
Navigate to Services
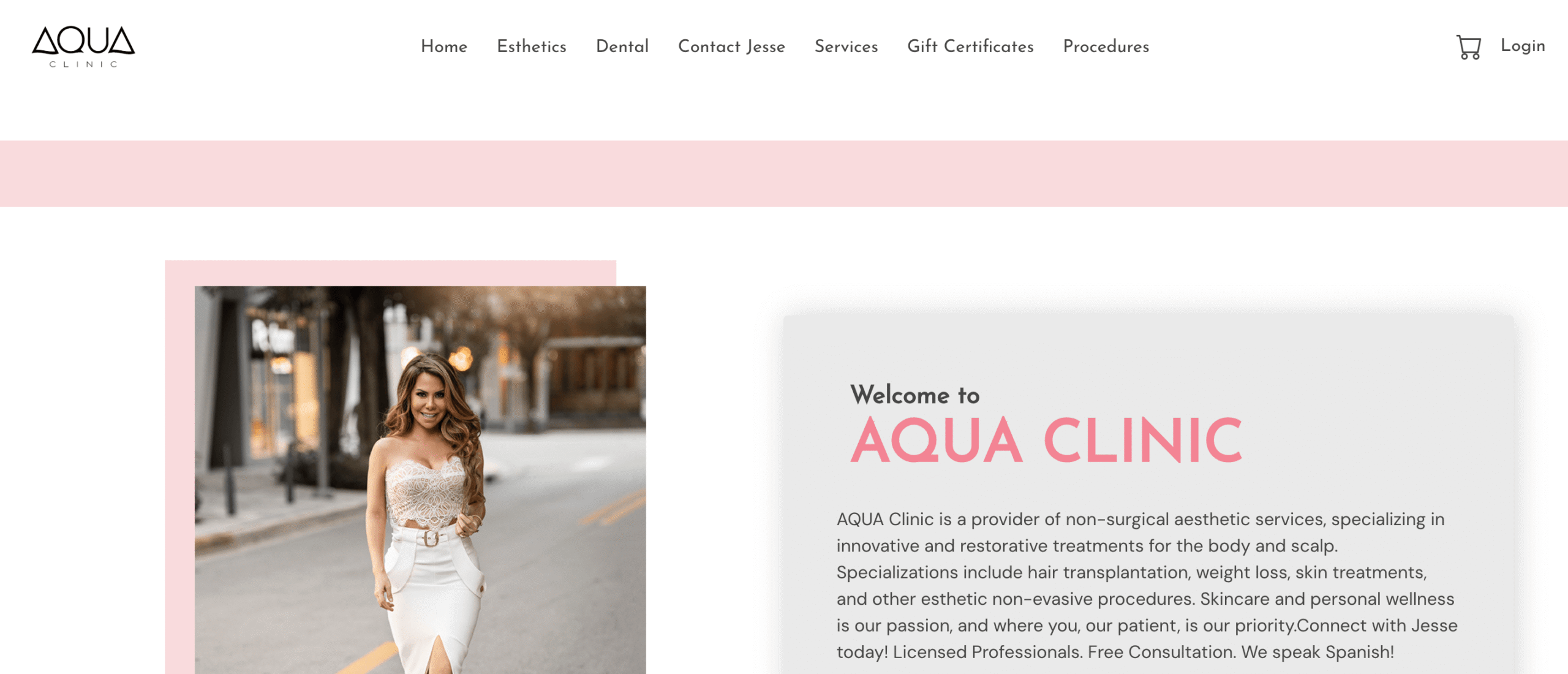[846, 47]
